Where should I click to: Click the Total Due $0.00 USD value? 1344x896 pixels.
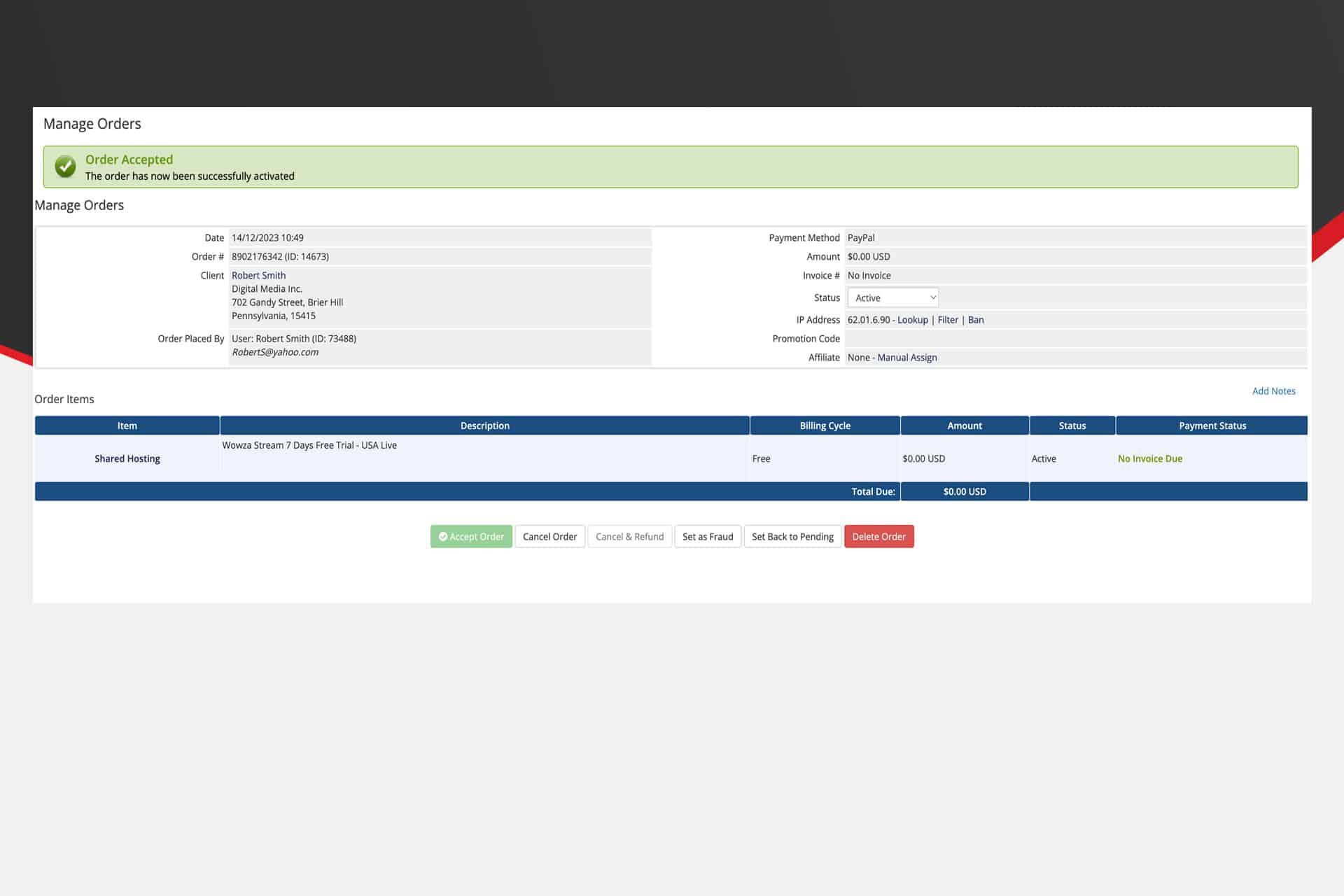[x=965, y=491]
